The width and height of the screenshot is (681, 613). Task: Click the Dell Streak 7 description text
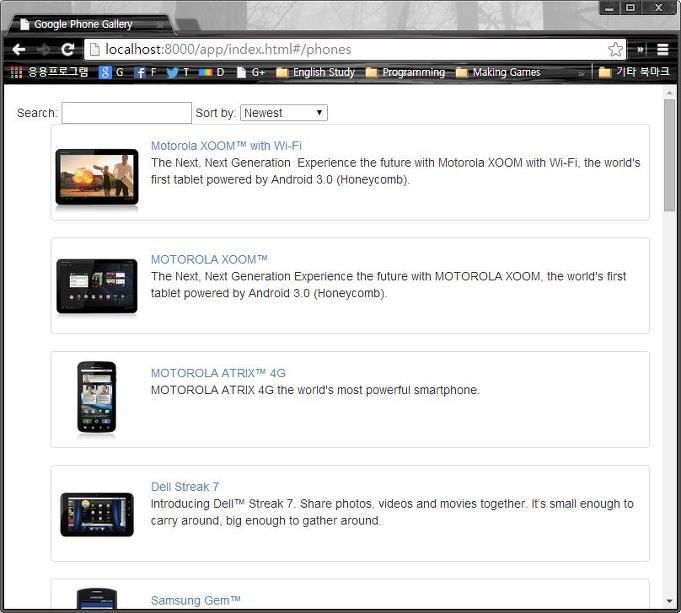392,512
